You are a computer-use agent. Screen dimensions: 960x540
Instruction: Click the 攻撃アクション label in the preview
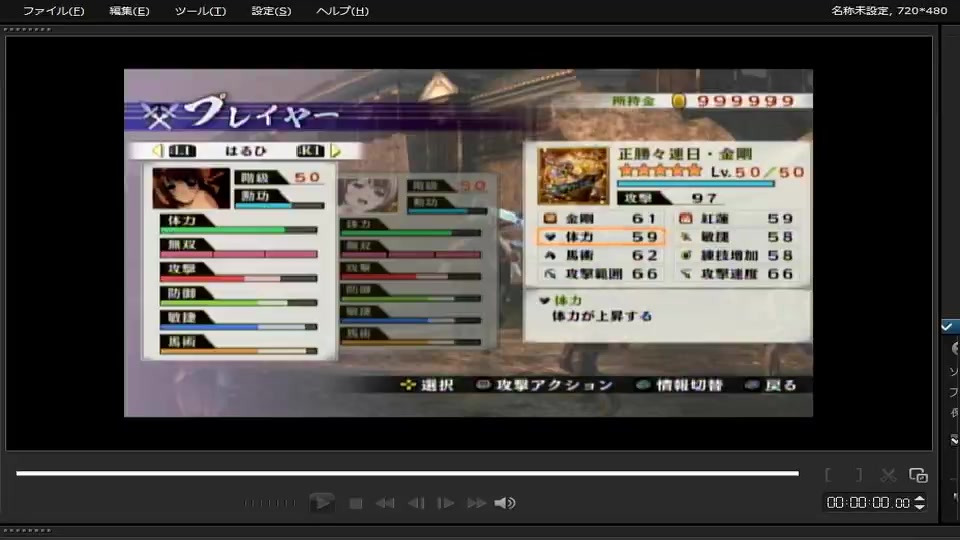click(x=554, y=385)
